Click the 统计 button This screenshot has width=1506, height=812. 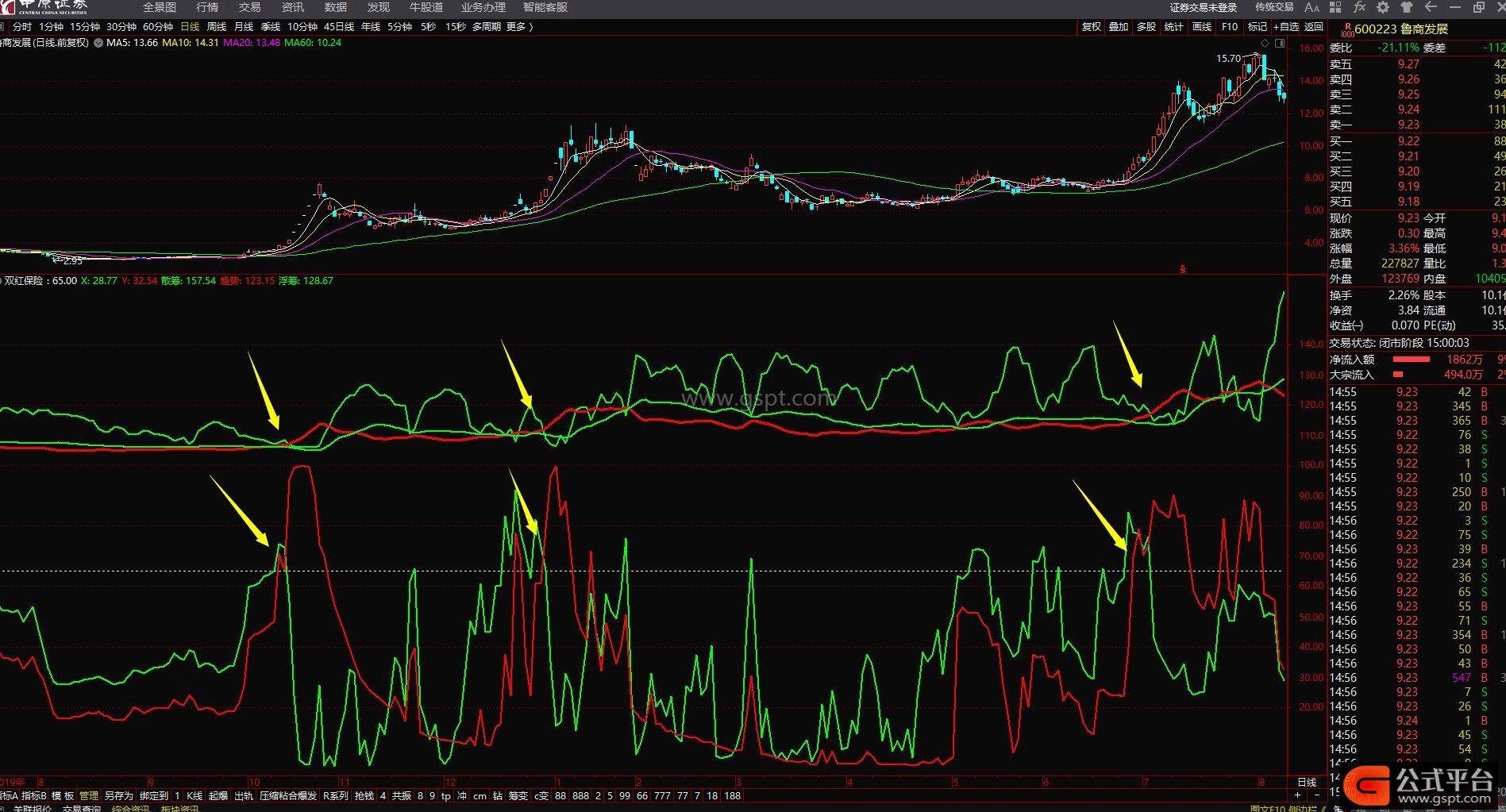pos(1174,27)
